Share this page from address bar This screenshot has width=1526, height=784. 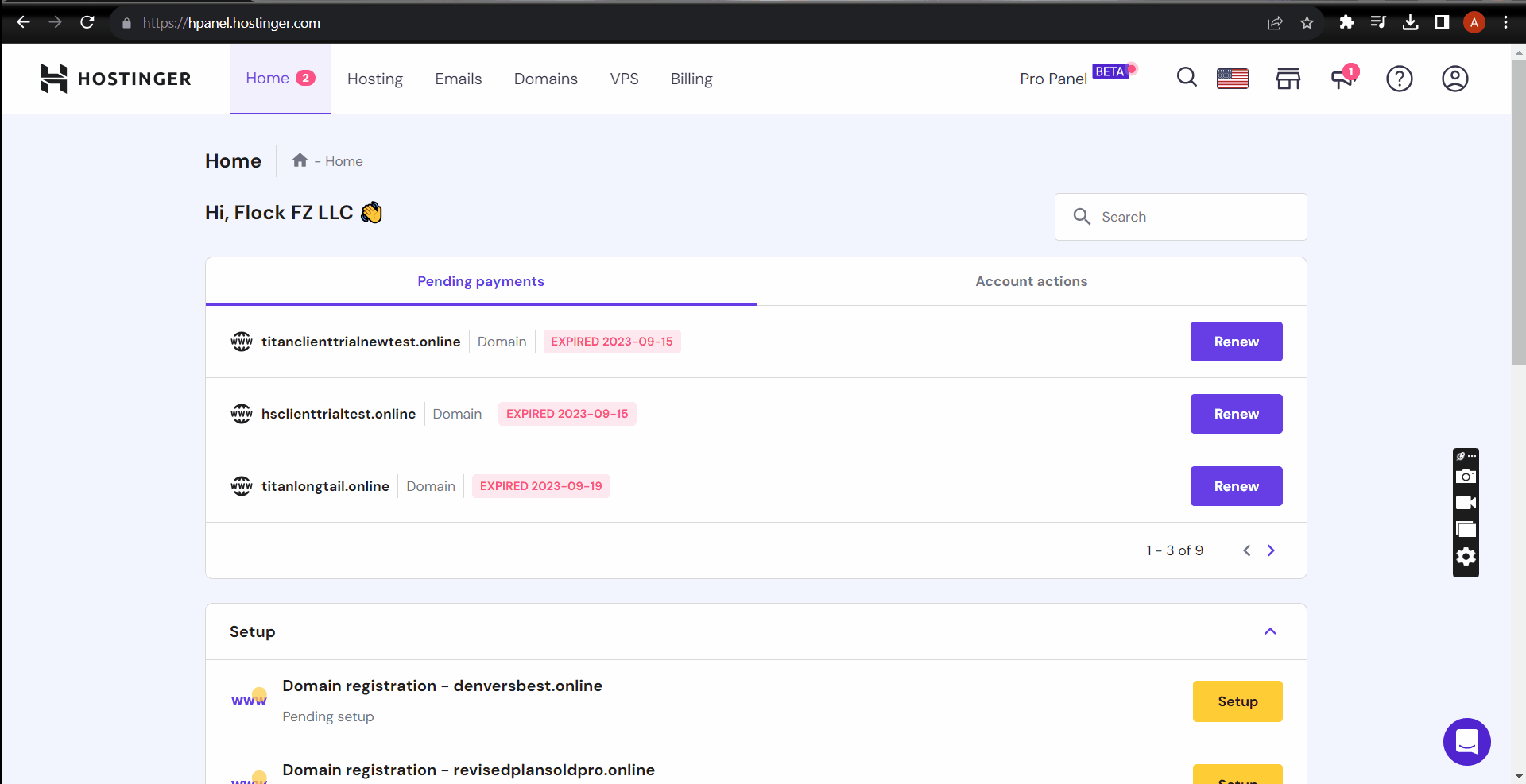pyautogui.click(x=1276, y=22)
